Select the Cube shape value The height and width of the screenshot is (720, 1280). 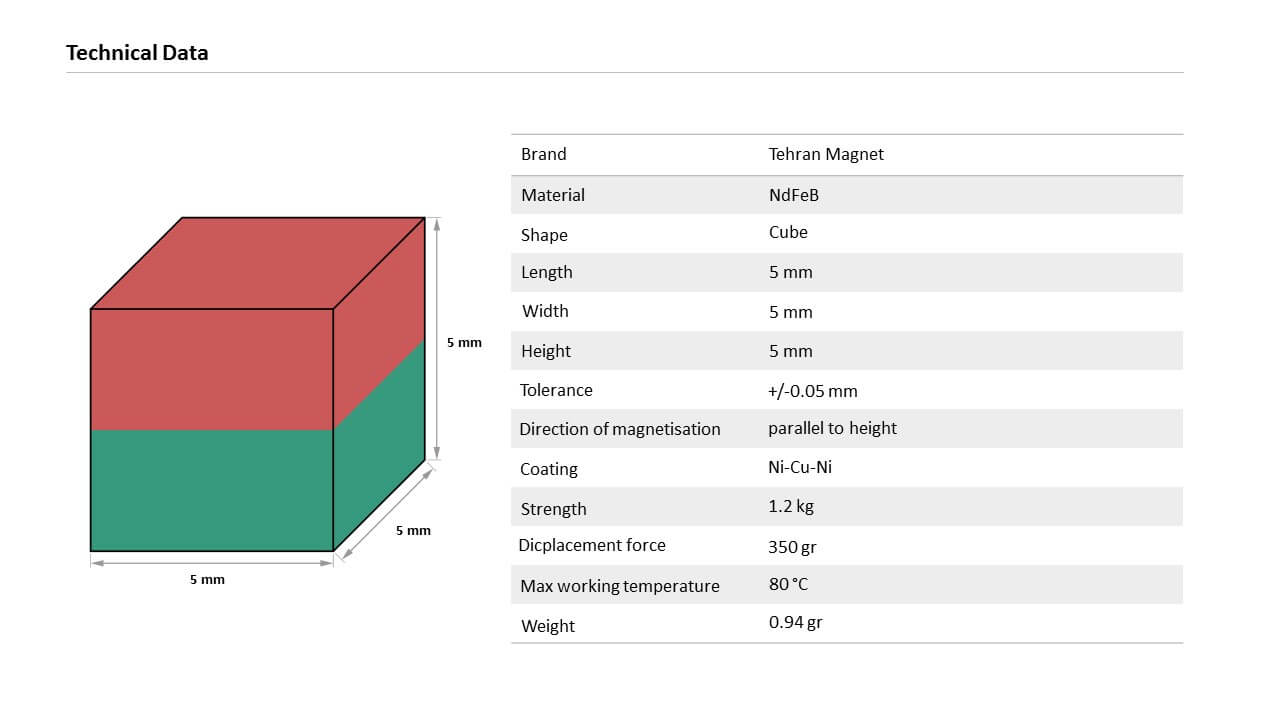(x=788, y=232)
